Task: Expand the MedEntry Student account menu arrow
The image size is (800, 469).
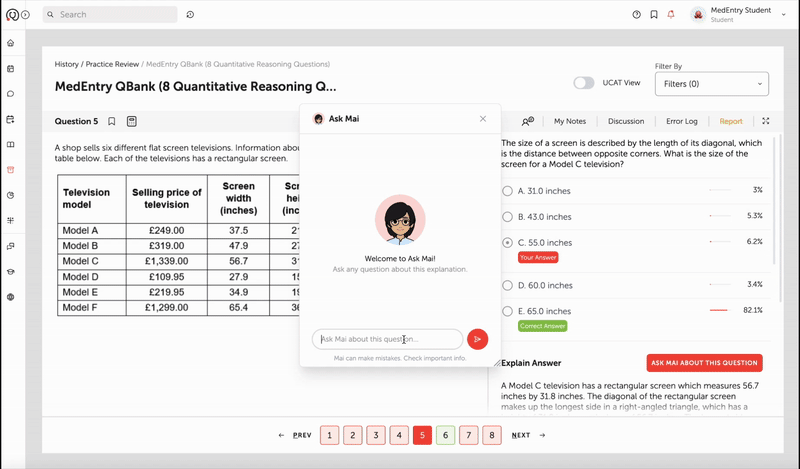Action: click(784, 15)
